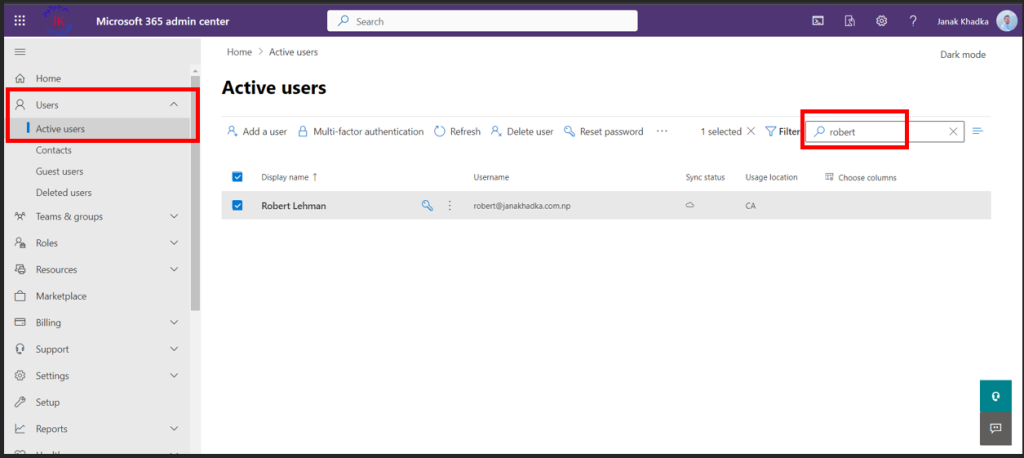Collapse navigation with the hamburger icon

[x=20, y=52]
